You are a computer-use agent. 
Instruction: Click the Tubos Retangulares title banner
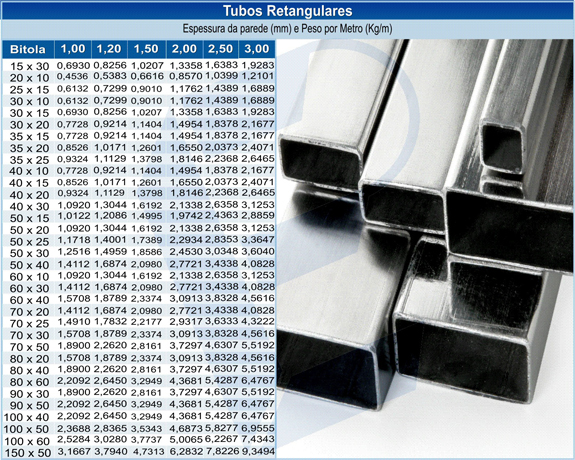coord(288,10)
